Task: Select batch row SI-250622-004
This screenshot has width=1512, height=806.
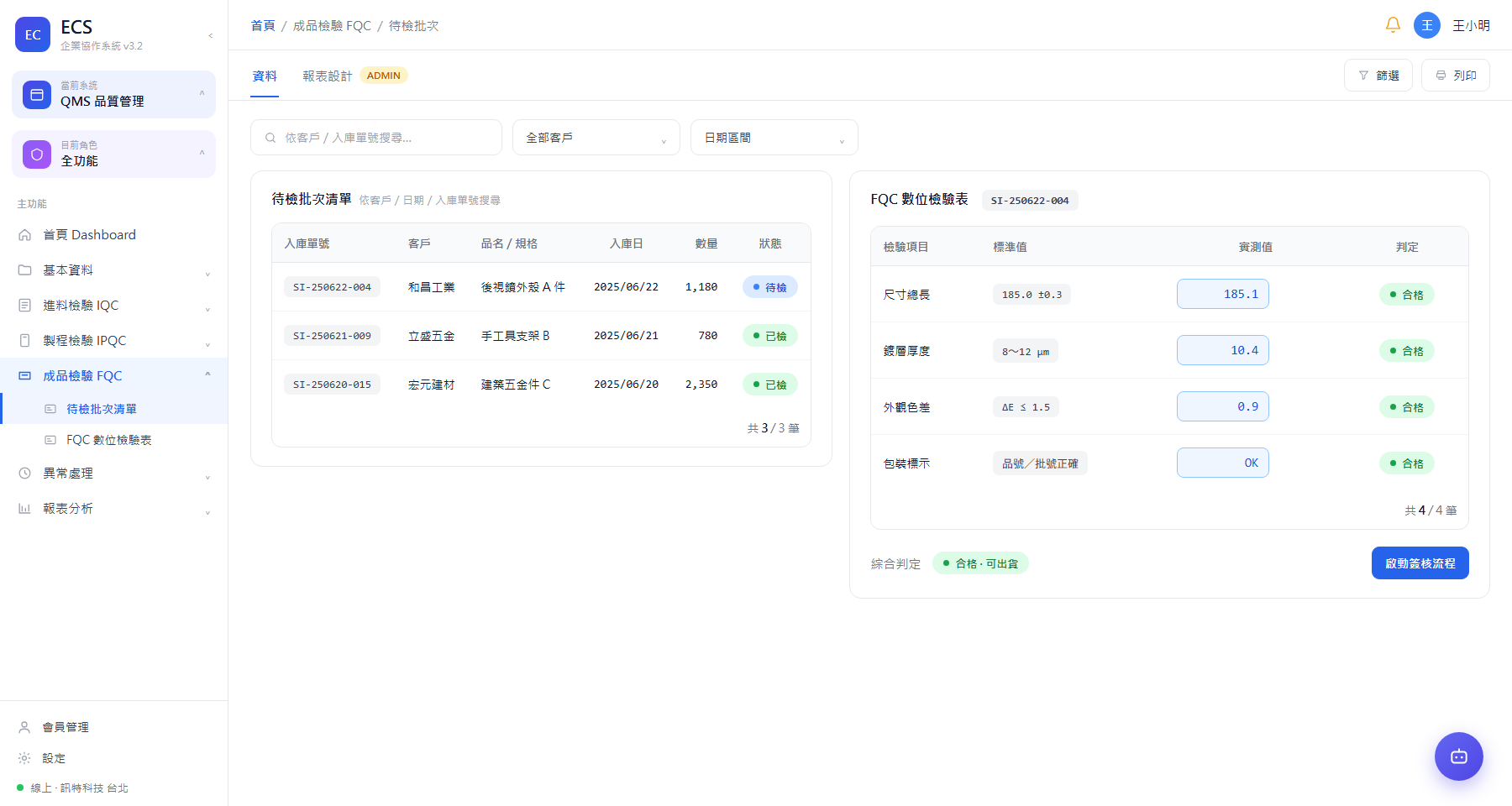Action: pos(541,287)
